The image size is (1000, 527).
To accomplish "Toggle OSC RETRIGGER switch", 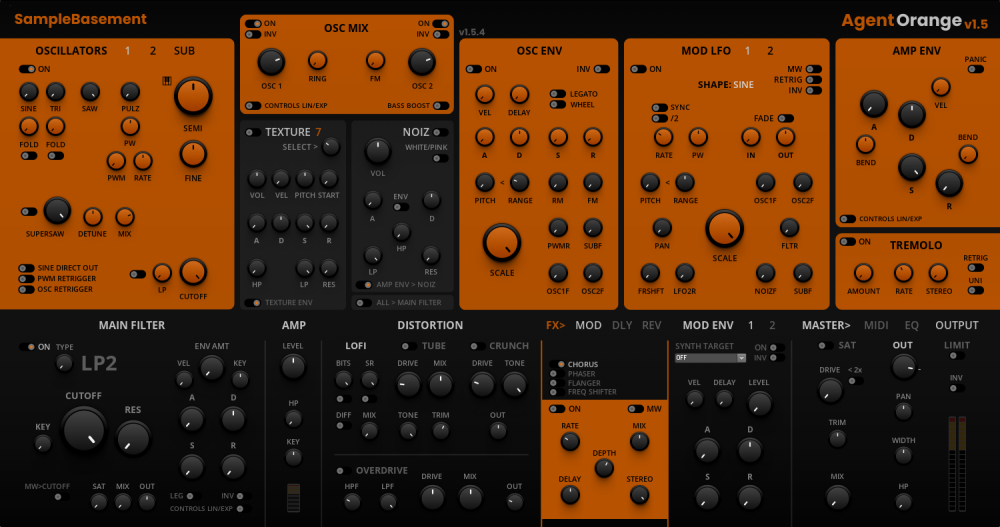I will pyautogui.click(x=26, y=289).
